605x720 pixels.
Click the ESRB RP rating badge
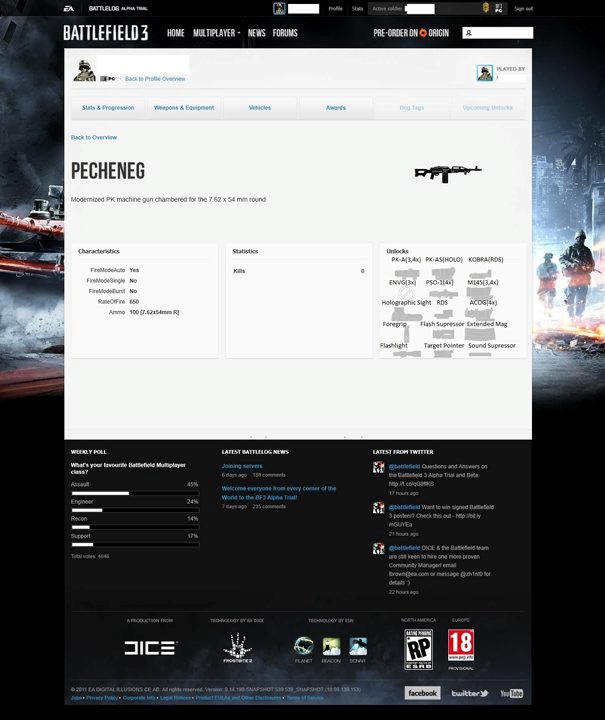tap(419, 649)
